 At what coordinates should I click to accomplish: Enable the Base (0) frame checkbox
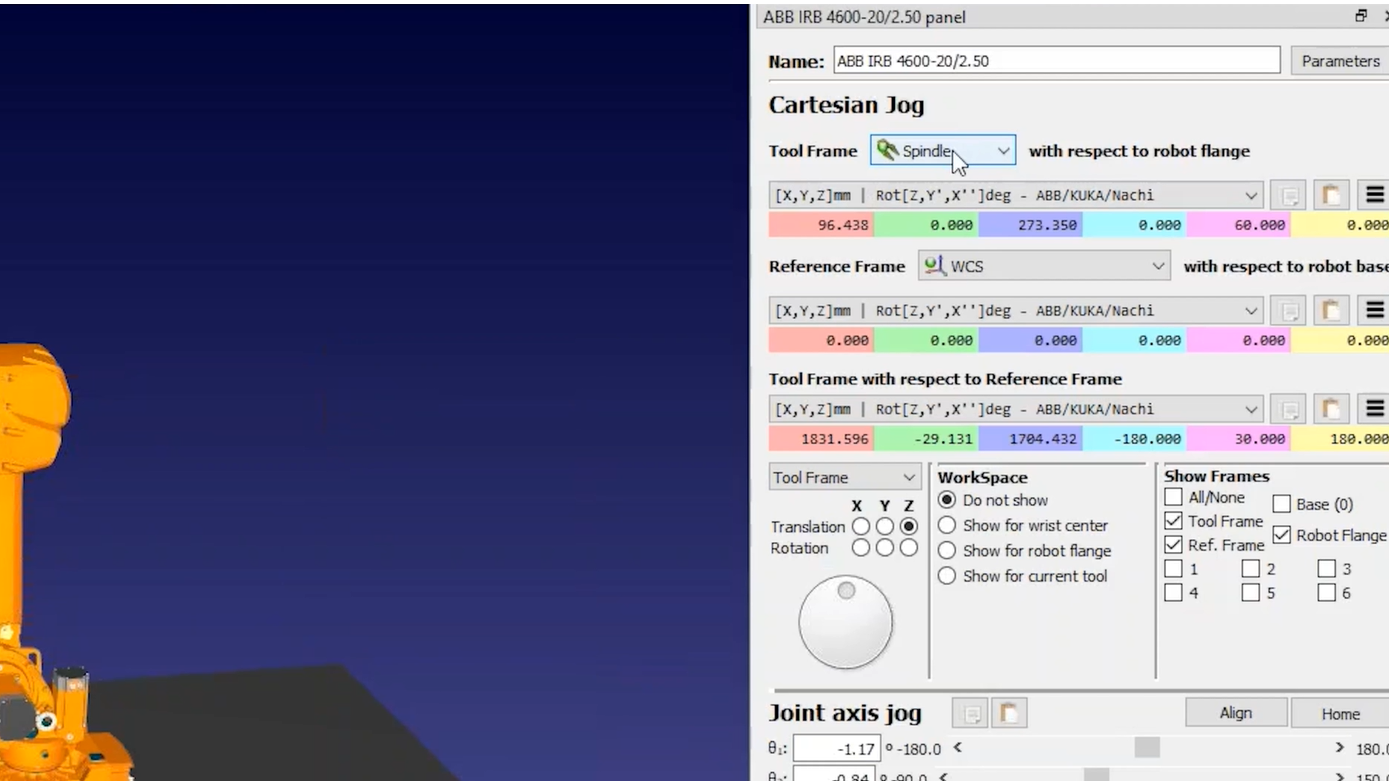(1281, 504)
